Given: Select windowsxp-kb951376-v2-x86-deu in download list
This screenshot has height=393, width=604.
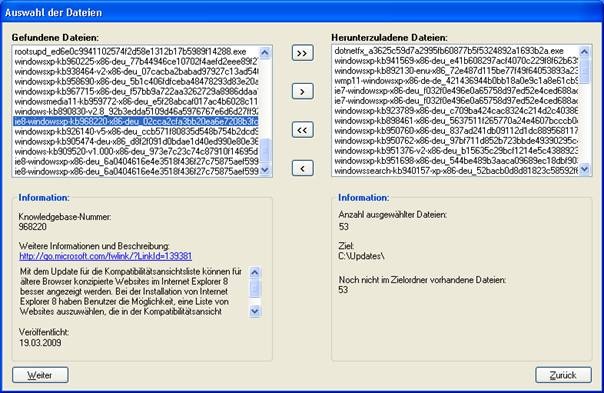Looking at the screenshot, I should tap(456, 151).
